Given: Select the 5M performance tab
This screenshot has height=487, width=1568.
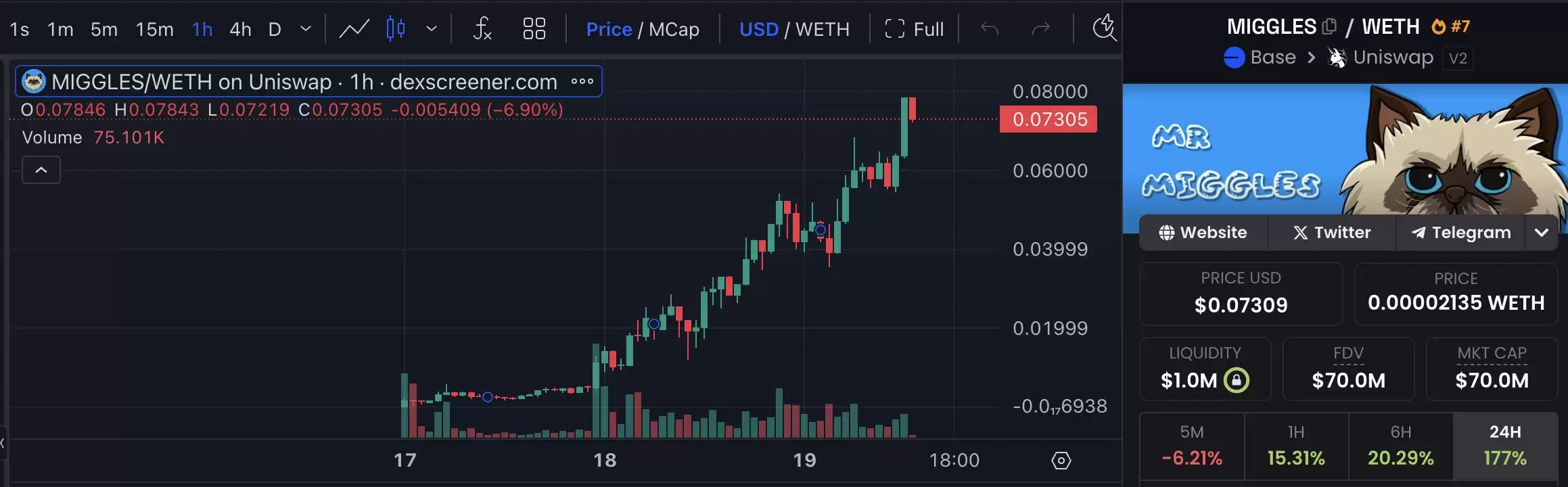Looking at the screenshot, I should (x=1192, y=445).
